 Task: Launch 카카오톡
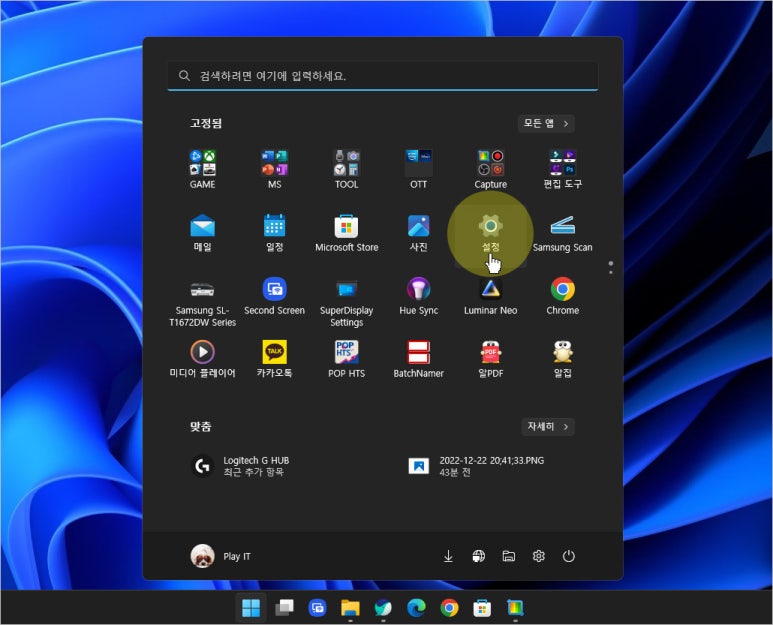275,358
